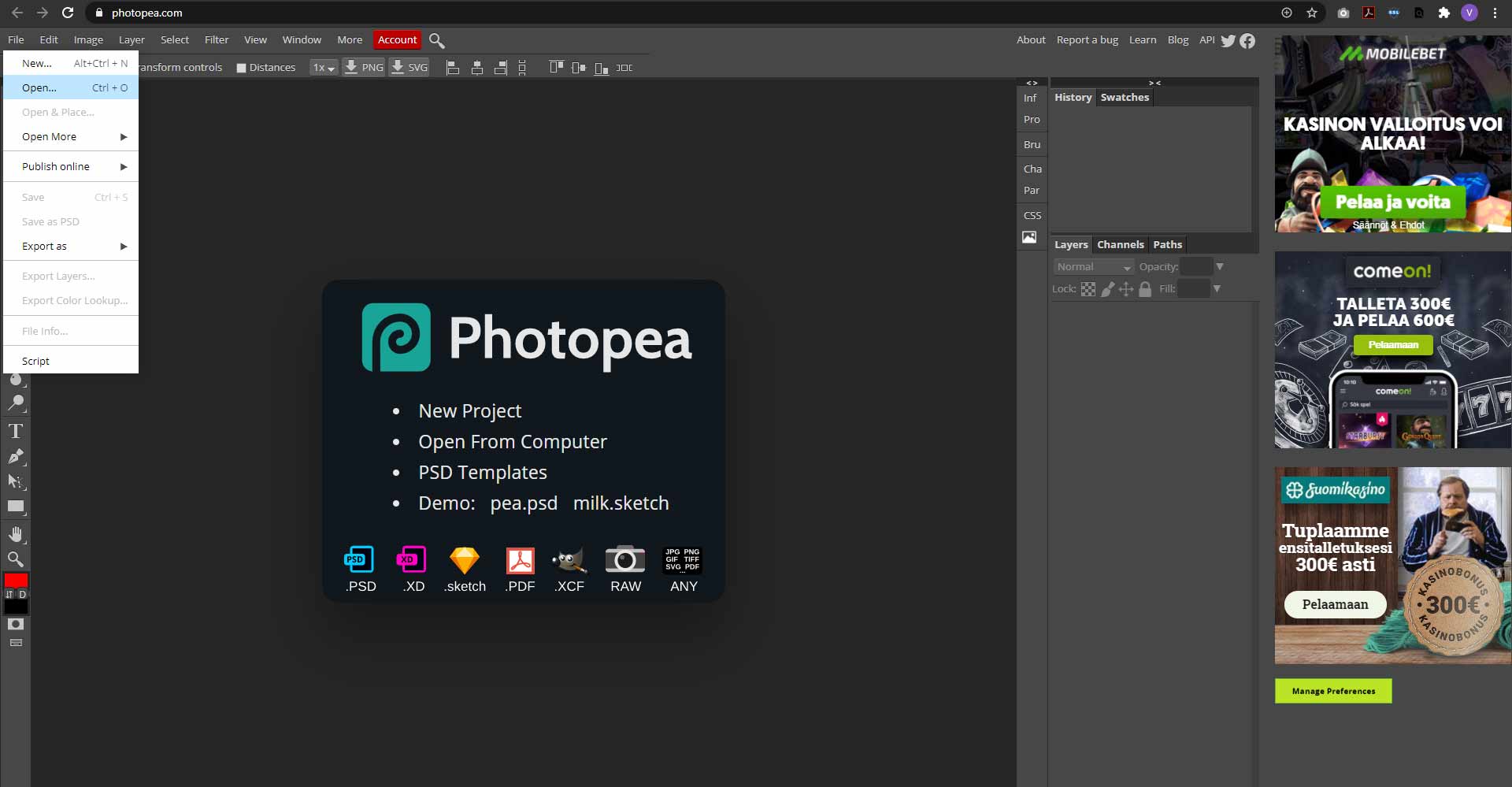Screen dimensions: 1512x787
Task: Select the Path Select arrow tool
Action: (16, 481)
